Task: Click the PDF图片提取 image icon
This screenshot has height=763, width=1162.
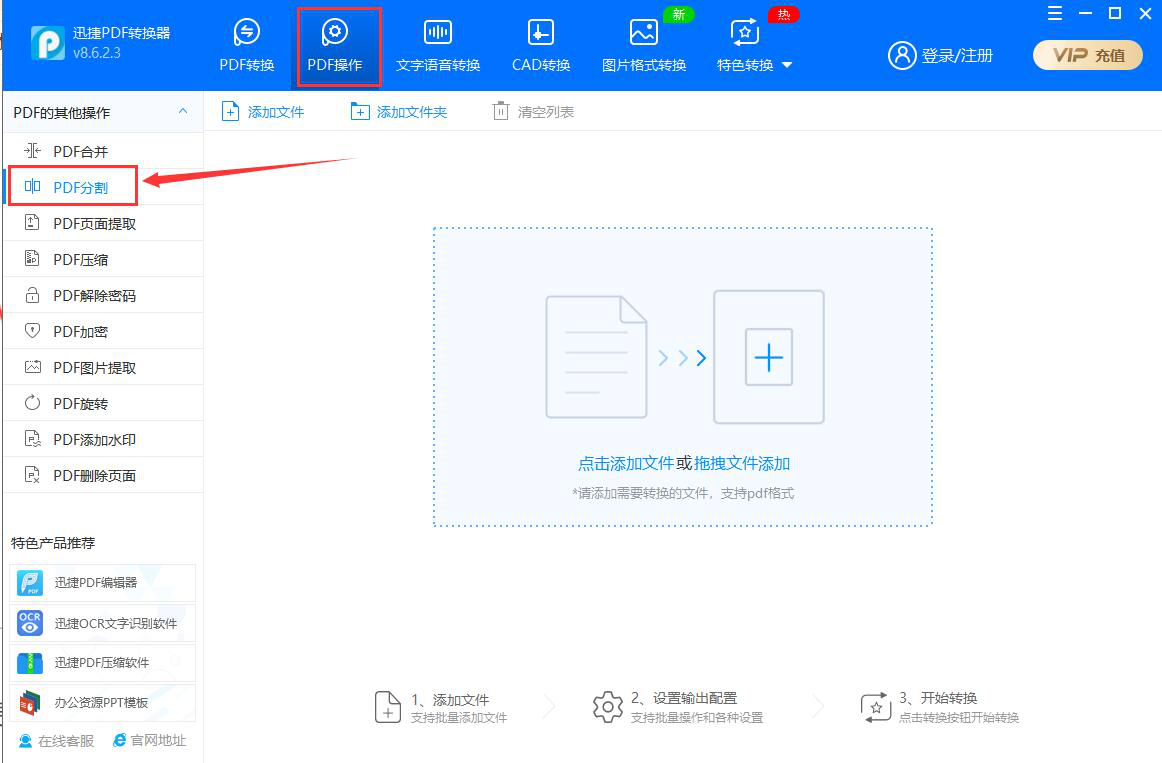Action: [x=32, y=367]
